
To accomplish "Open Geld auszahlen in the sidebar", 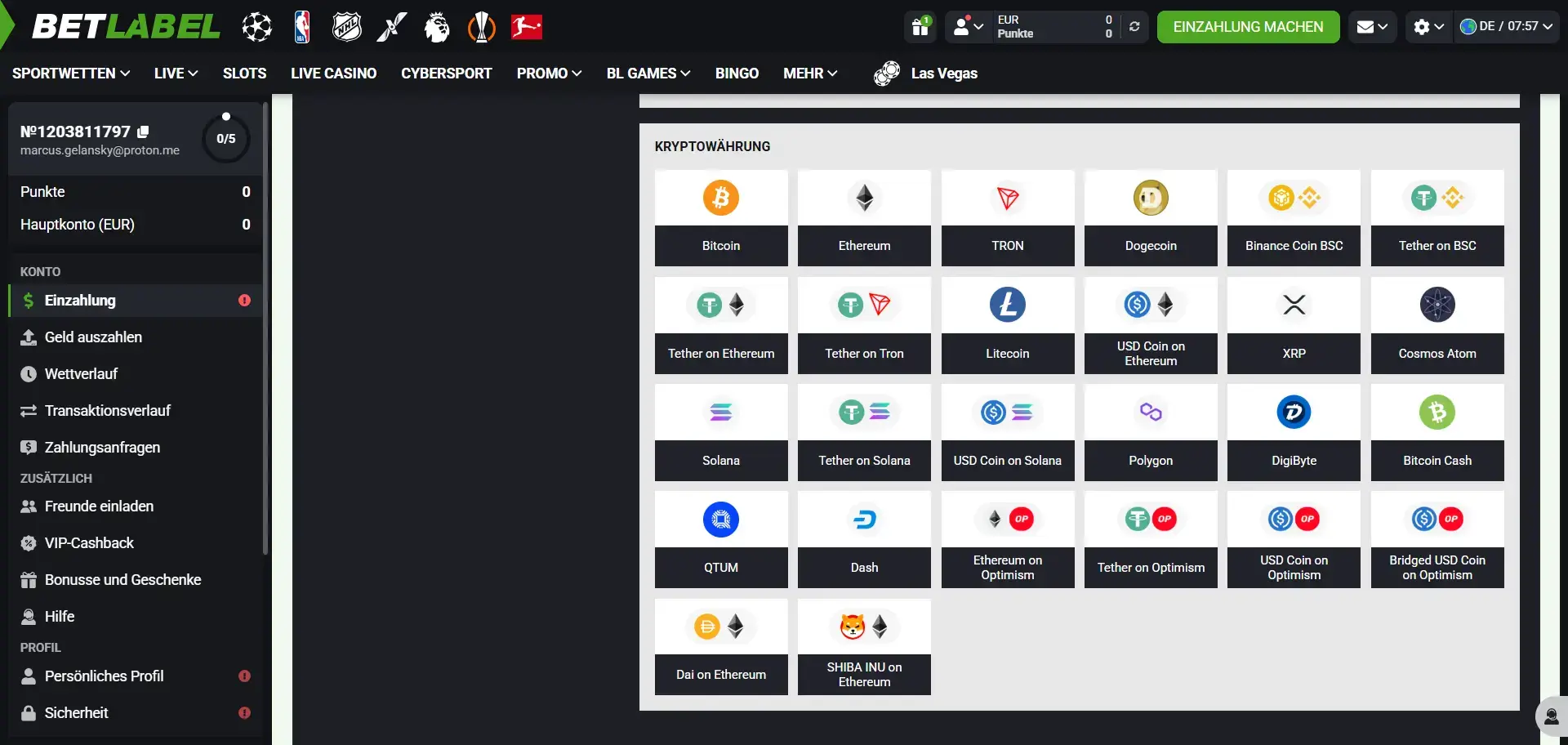I will (135, 337).
